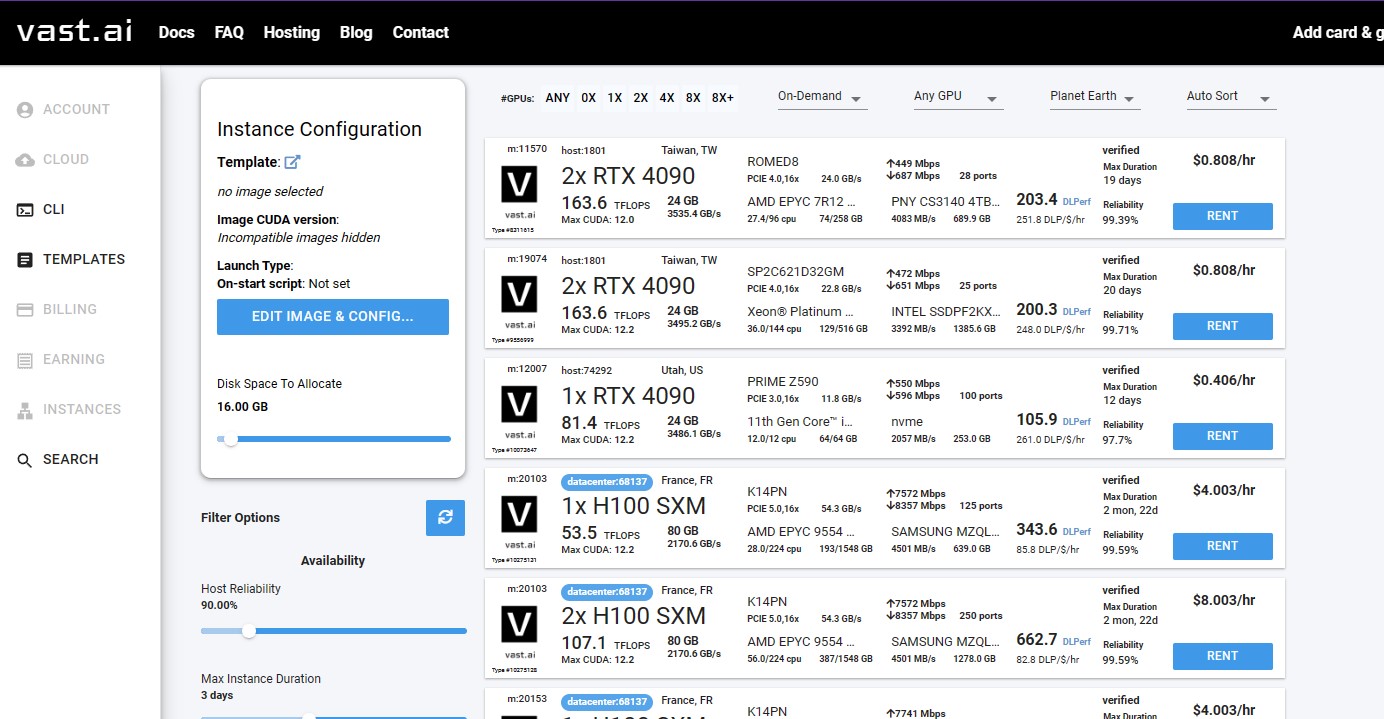
Task: Open the On-Demand pricing dropdown
Action: (820, 96)
